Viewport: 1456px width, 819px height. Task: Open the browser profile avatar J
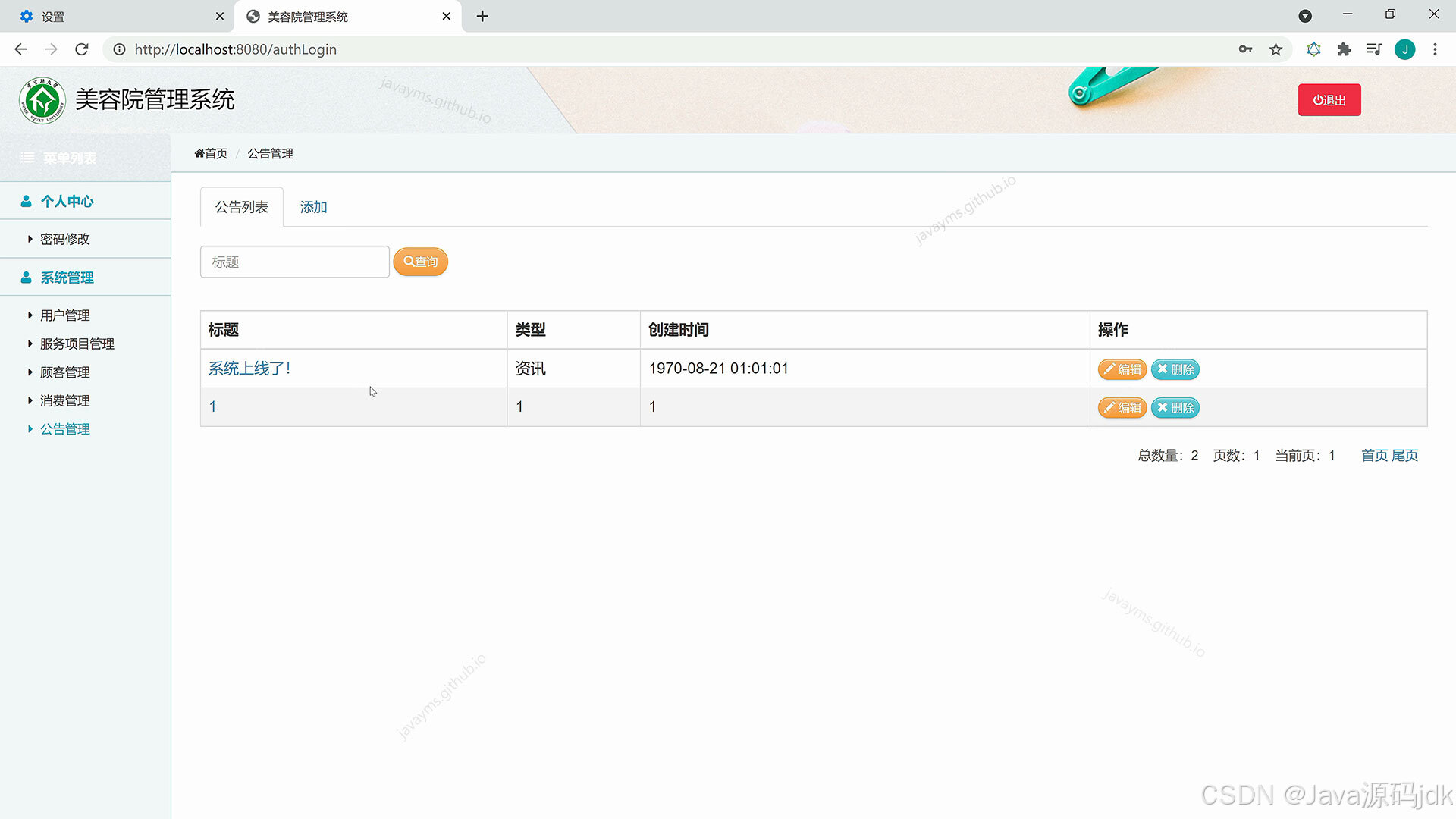[x=1405, y=49]
